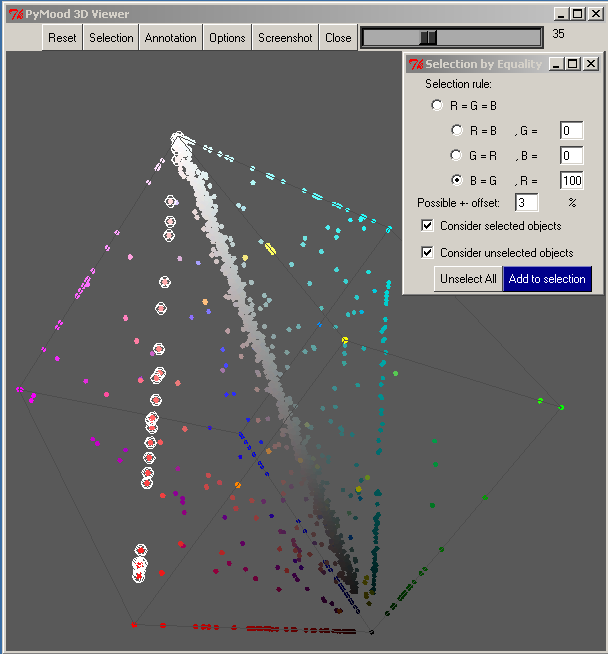Viewport: 608px width, 654px height.
Task: Click the B = value field
Action: coord(571,156)
